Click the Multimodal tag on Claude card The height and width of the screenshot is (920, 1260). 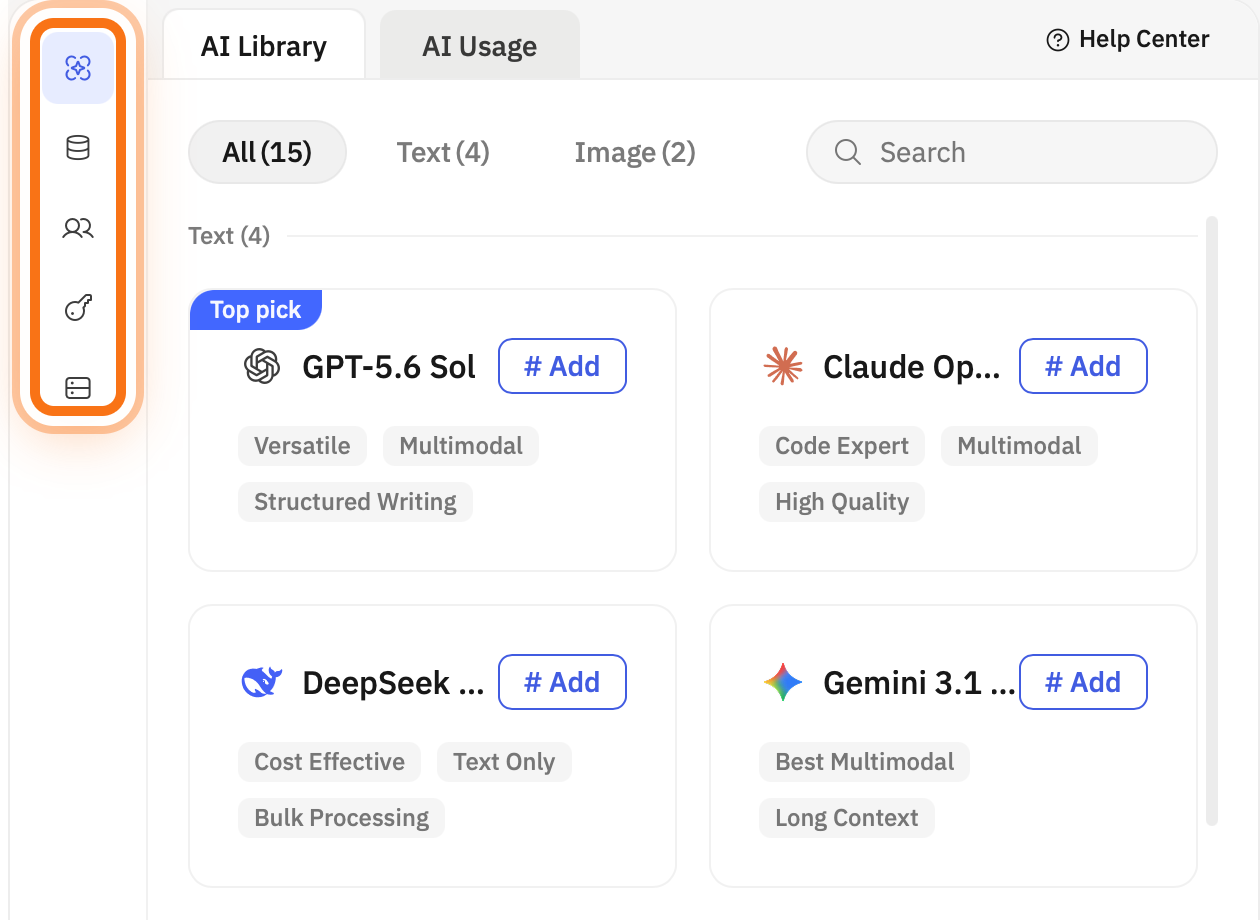[1019, 446]
